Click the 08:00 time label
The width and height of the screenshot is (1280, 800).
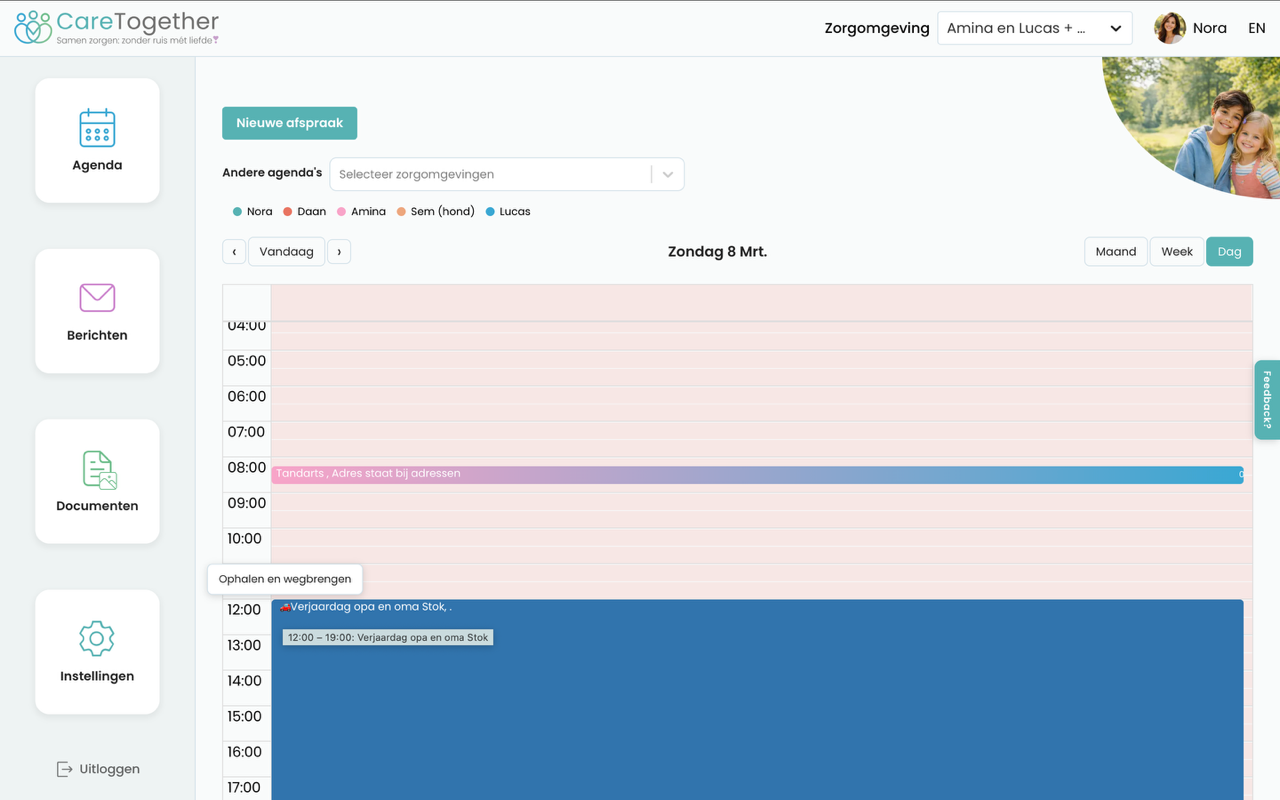coord(246,468)
